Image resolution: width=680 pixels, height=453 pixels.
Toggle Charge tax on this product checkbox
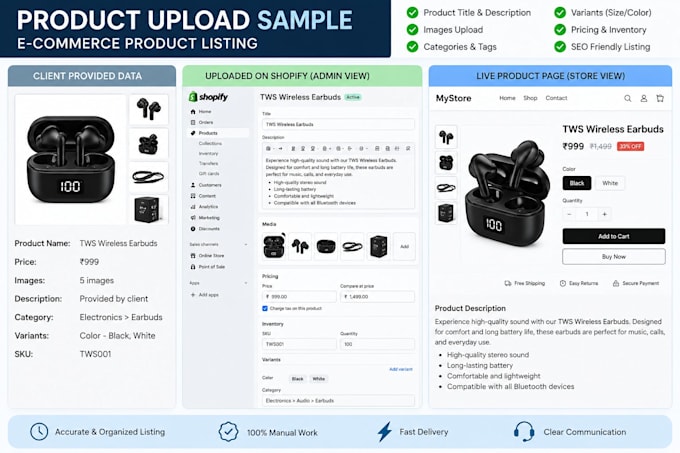265,308
